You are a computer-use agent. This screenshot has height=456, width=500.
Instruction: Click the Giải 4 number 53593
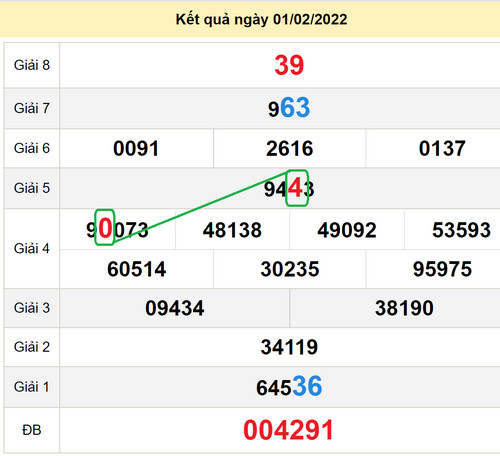[x=461, y=230]
